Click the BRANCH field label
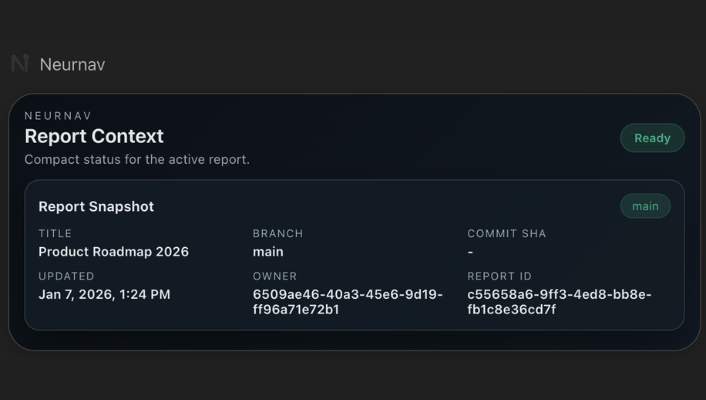 (278, 234)
